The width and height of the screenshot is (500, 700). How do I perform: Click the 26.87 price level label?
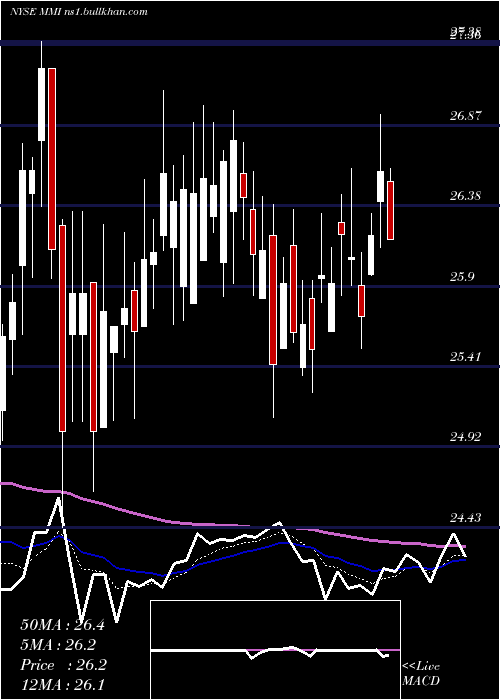pos(466,116)
